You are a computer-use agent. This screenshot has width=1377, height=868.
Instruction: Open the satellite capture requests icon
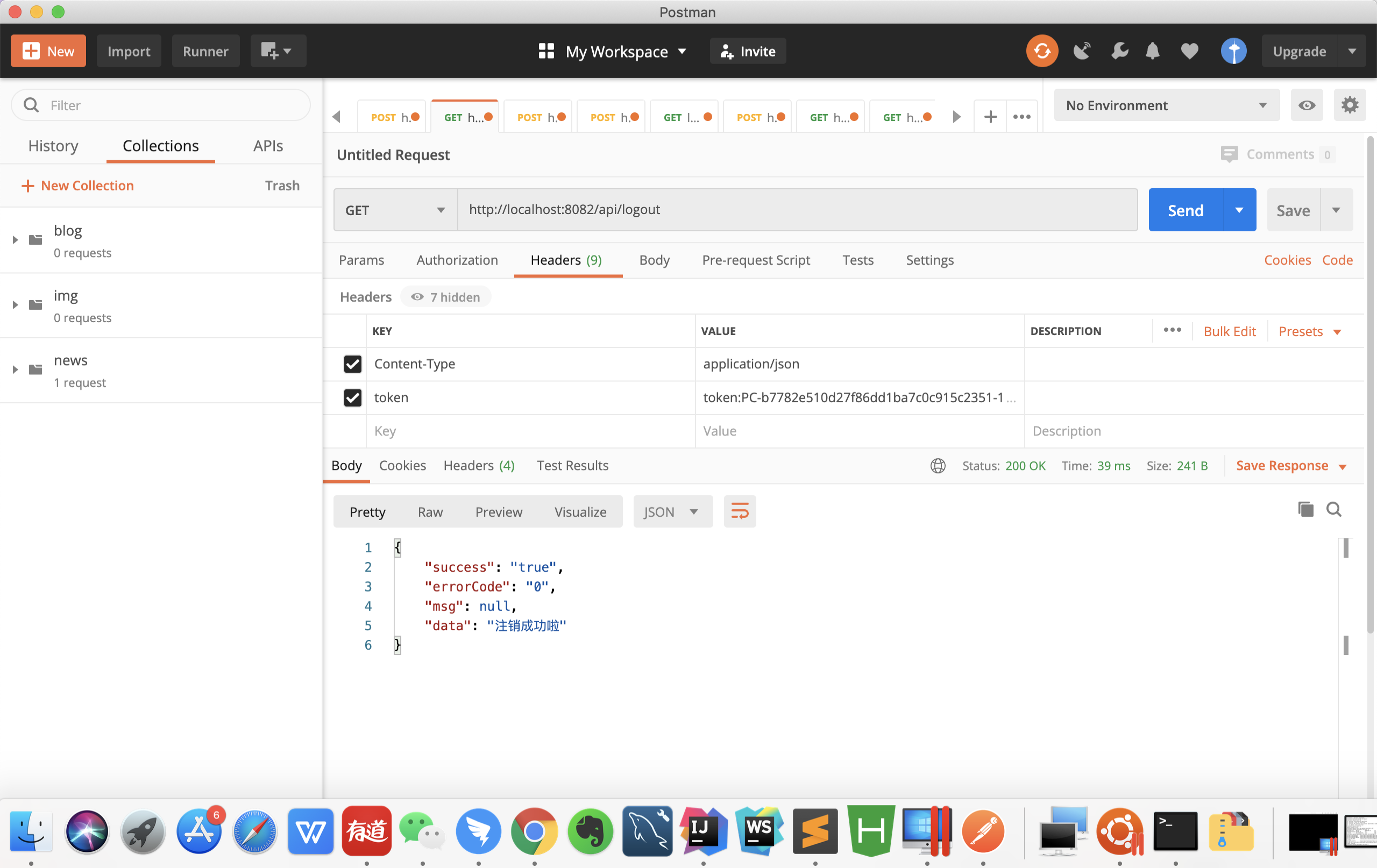tap(1081, 51)
